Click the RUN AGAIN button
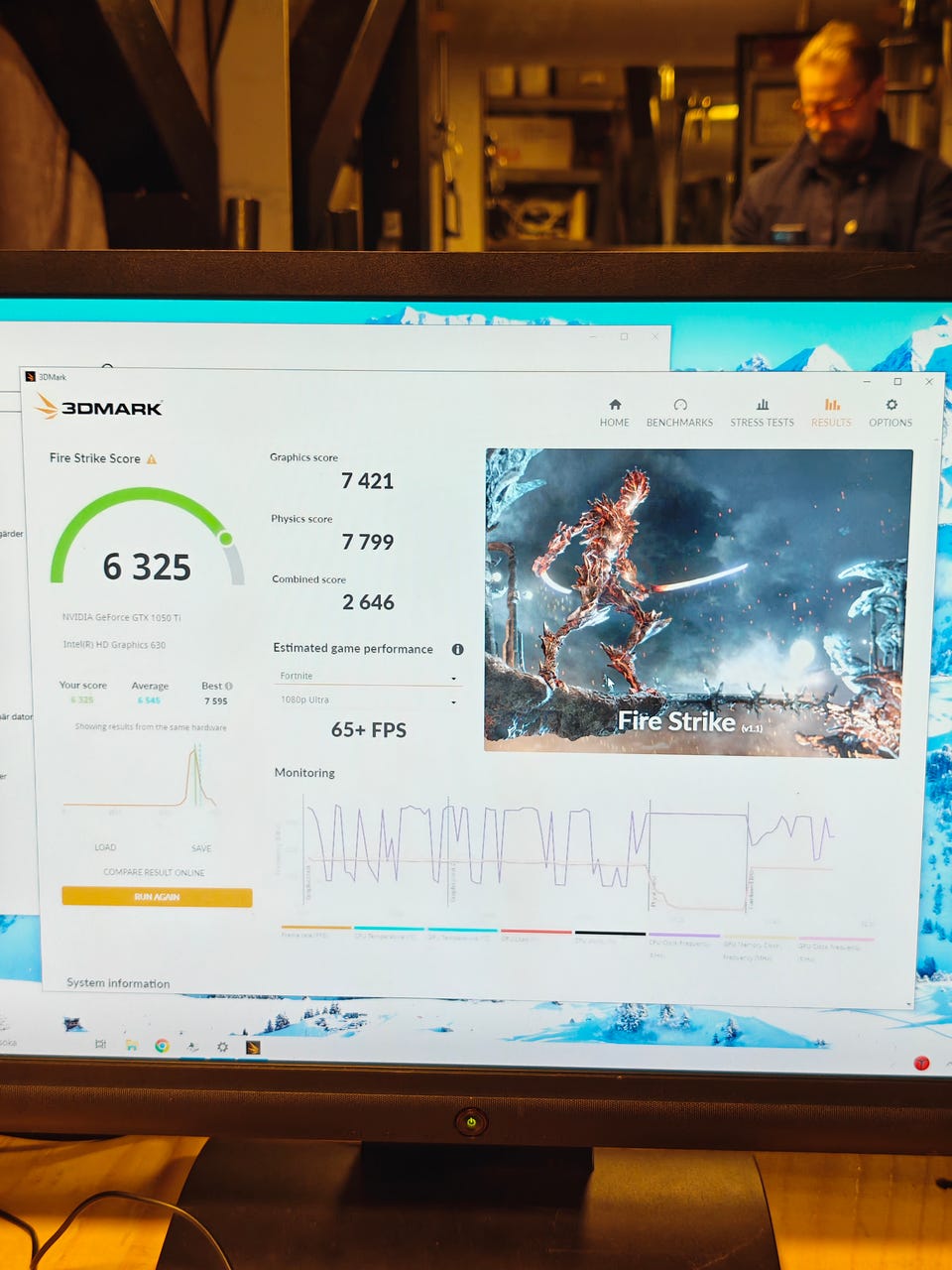 click(x=157, y=897)
